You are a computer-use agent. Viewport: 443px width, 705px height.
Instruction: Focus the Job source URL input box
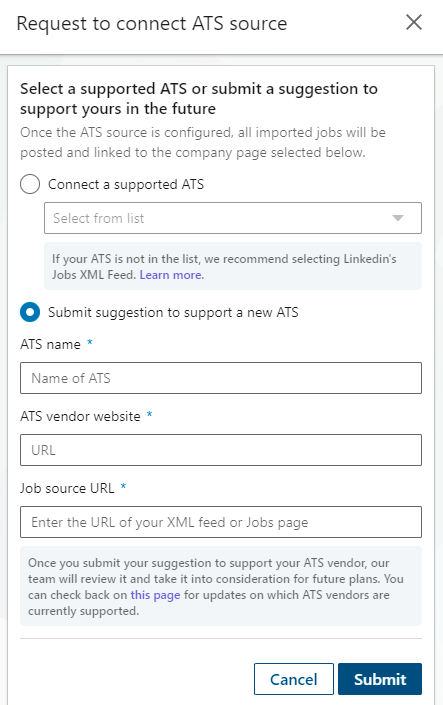pos(221,522)
